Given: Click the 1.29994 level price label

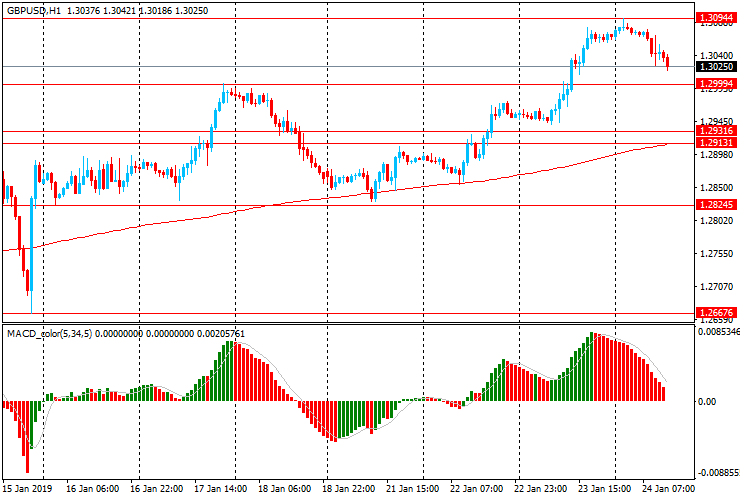Looking at the screenshot, I should pyautogui.click(x=716, y=84).
